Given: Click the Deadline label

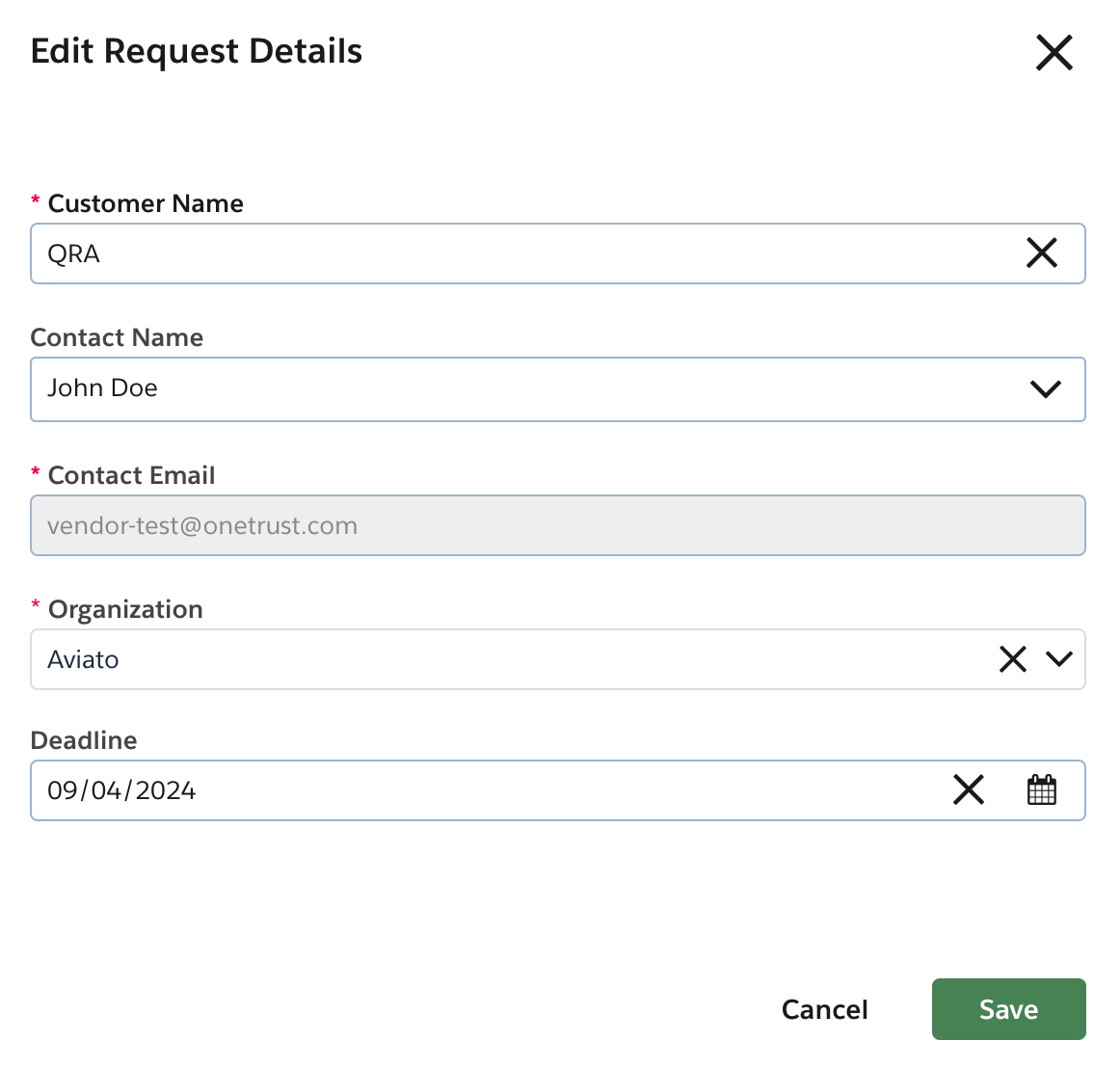Looking at the screenshot, I should pyautogui.click(x=84, y=740).
